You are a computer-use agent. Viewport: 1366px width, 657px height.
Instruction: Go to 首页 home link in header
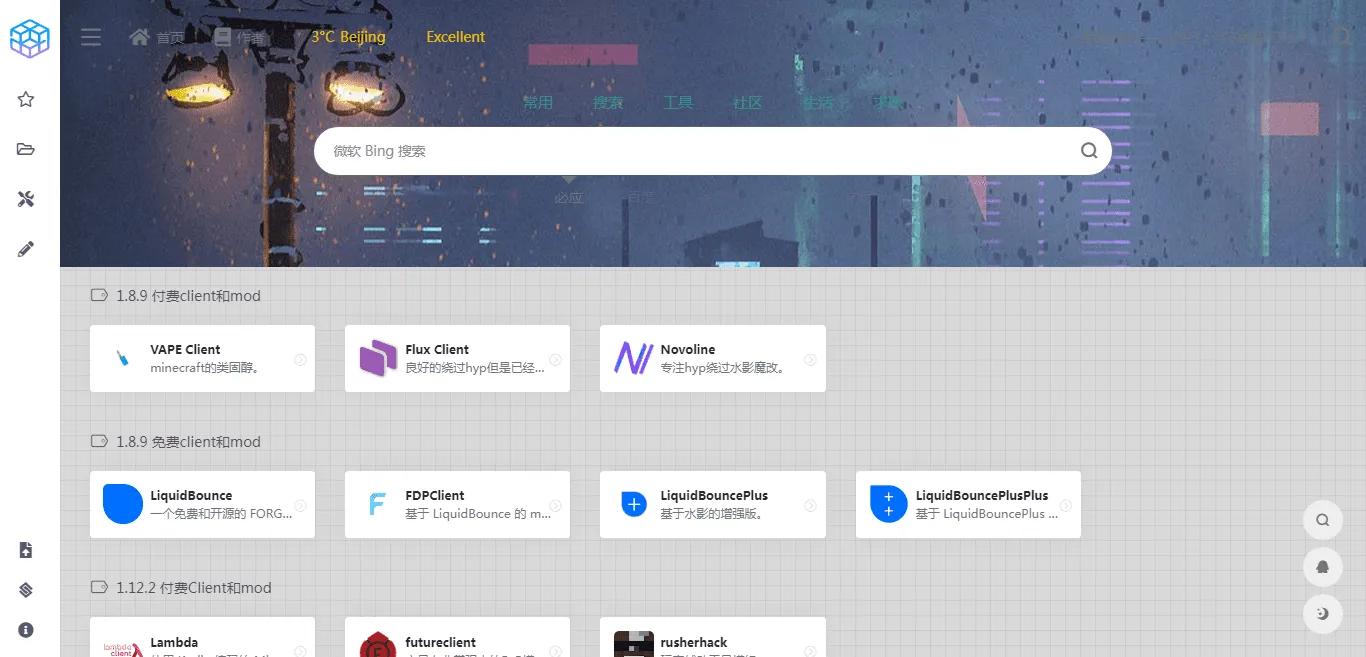pyautogui.click(x=158, y=37)
